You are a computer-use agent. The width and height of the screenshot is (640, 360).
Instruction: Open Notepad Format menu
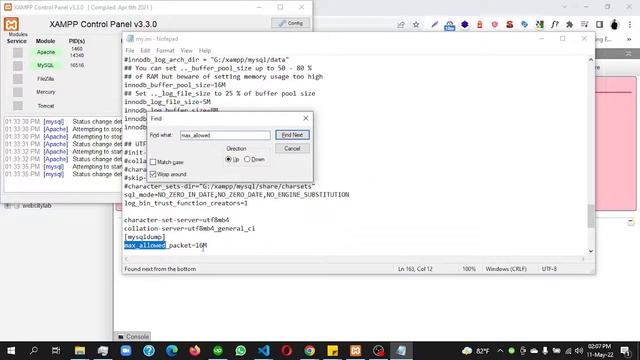coord(165,51)
